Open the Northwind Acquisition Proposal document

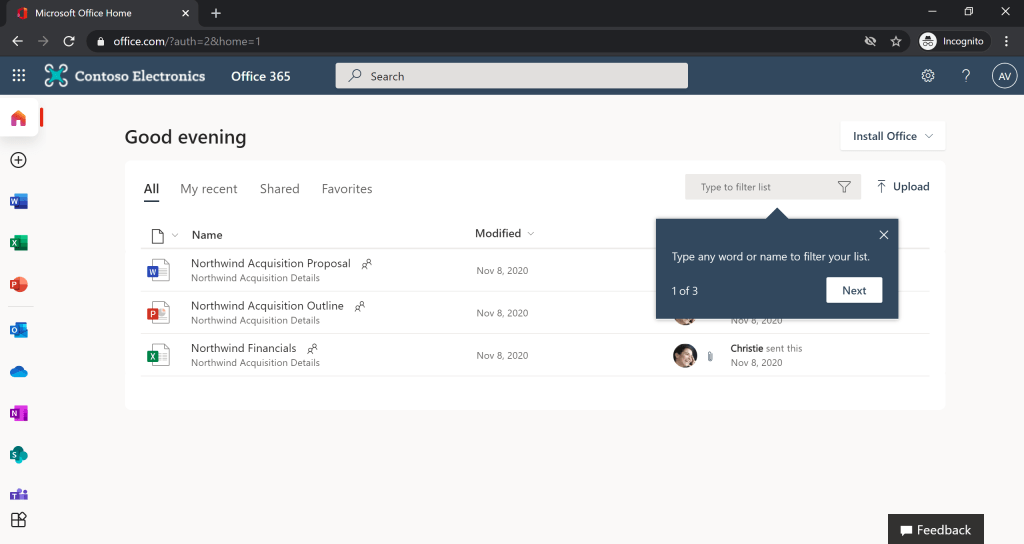pos(270,264)
